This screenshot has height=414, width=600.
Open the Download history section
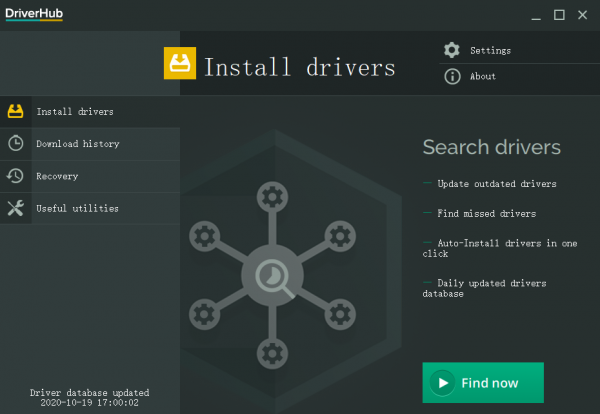(78, 144)
